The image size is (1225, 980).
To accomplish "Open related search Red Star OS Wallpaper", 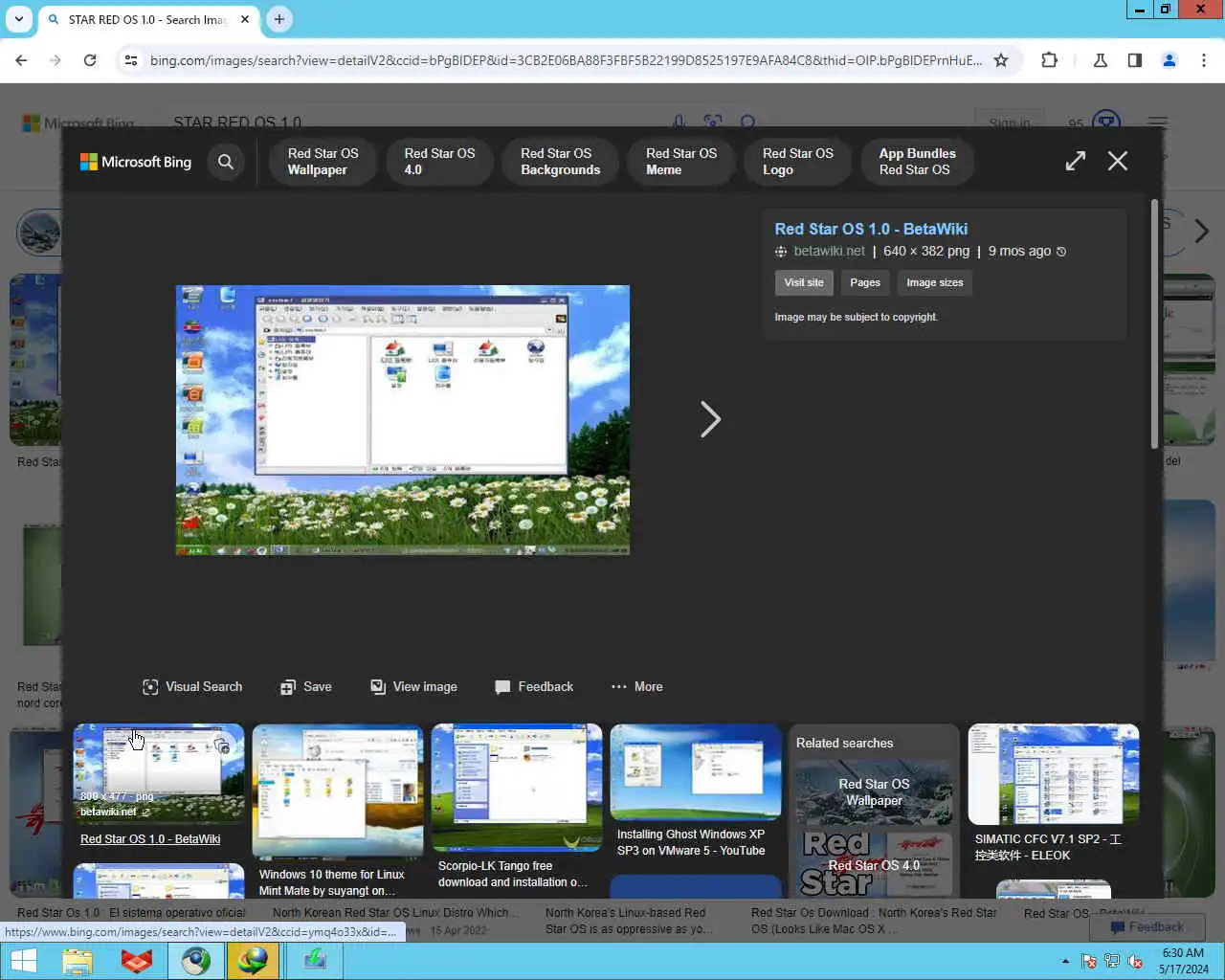I will pos(874,792).
